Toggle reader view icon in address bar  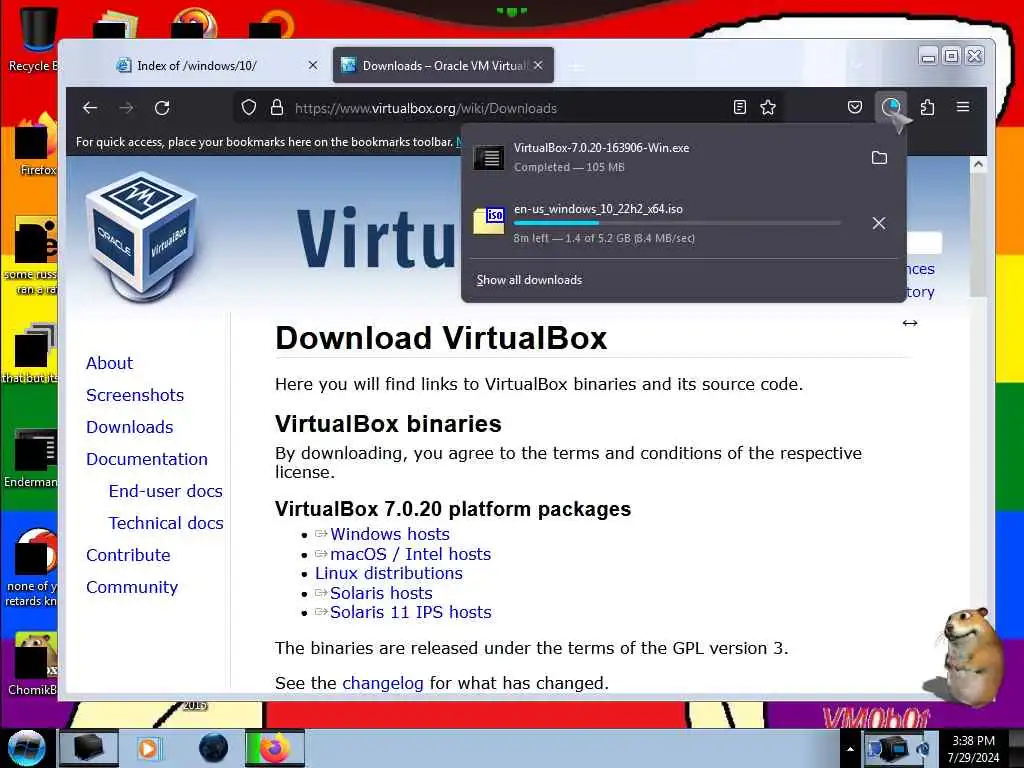(x=739, y=108)
